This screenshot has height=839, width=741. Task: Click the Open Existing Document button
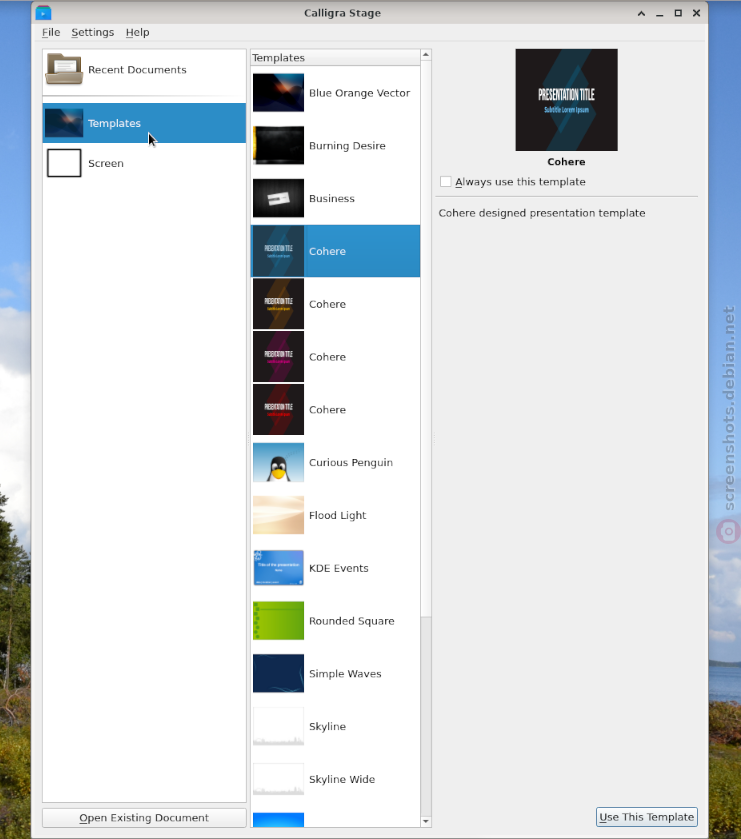tap(144, 818)
